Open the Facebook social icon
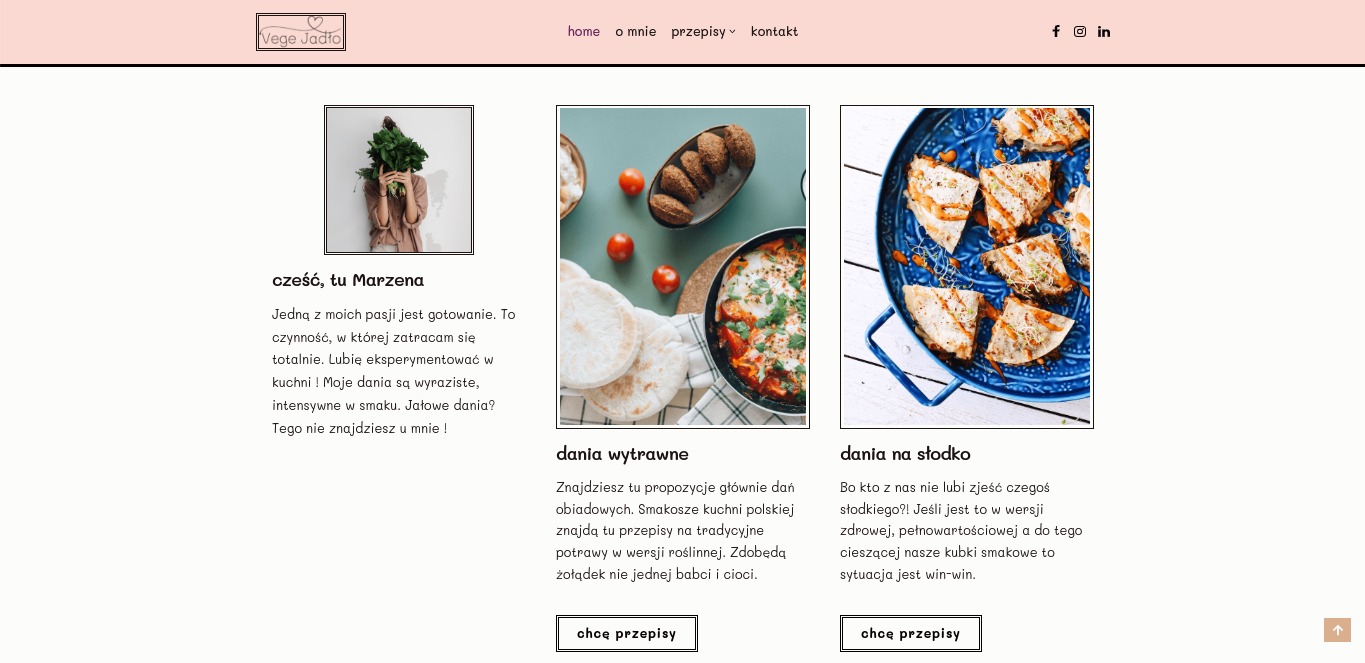Screen dimensions: 1365x663 click(1056, 31)
